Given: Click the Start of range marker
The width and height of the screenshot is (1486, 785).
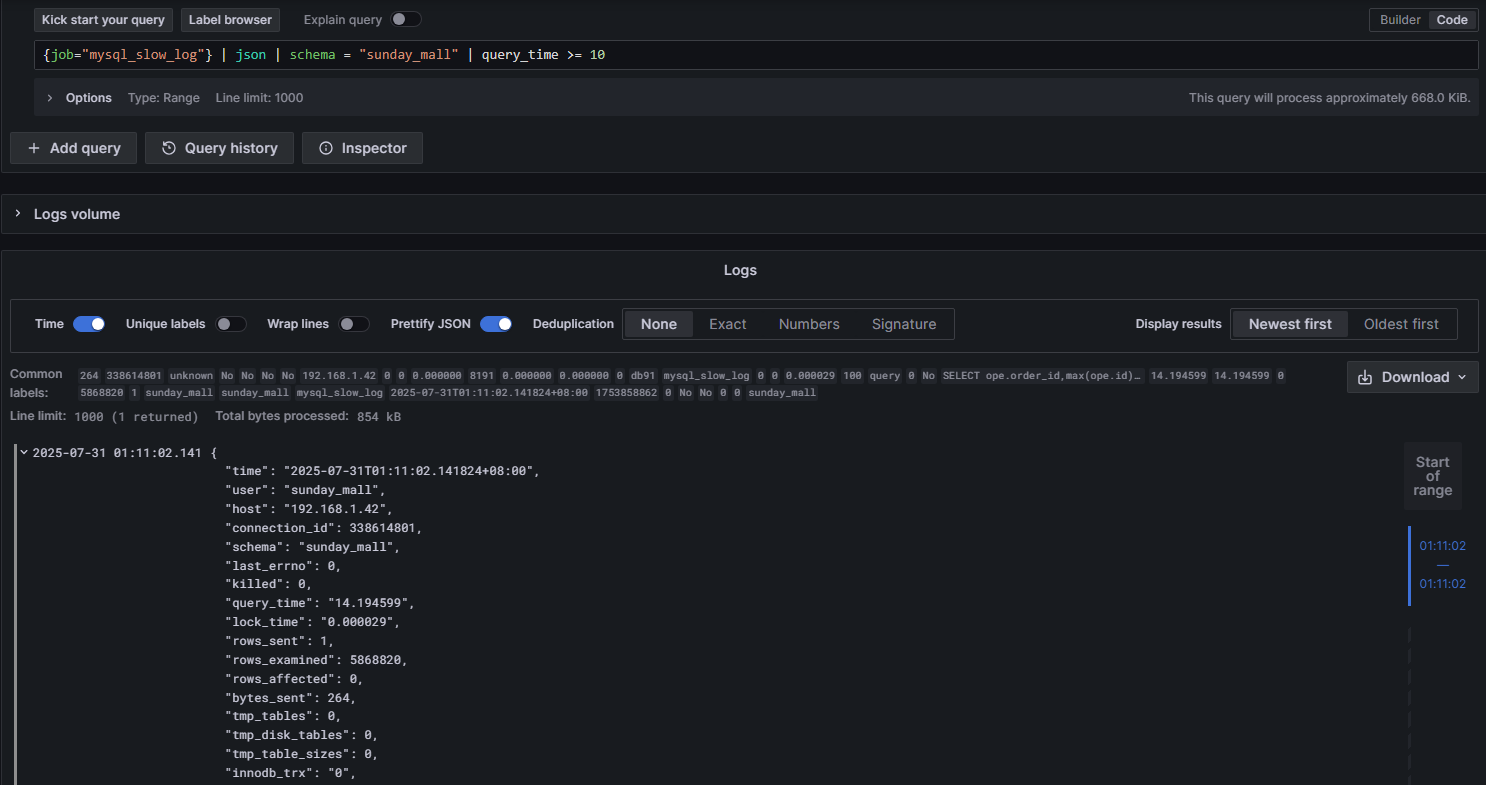Looking at the screenshot, I should [x=1432, y=476].
